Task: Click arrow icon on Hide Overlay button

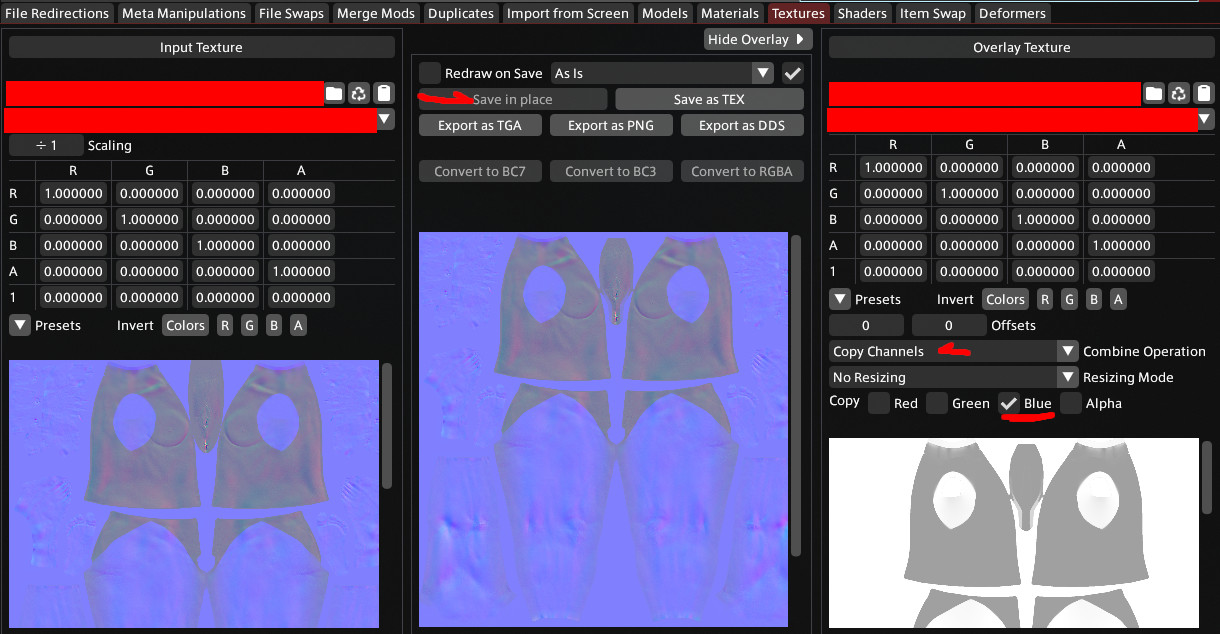Action: tap(800, 39)
